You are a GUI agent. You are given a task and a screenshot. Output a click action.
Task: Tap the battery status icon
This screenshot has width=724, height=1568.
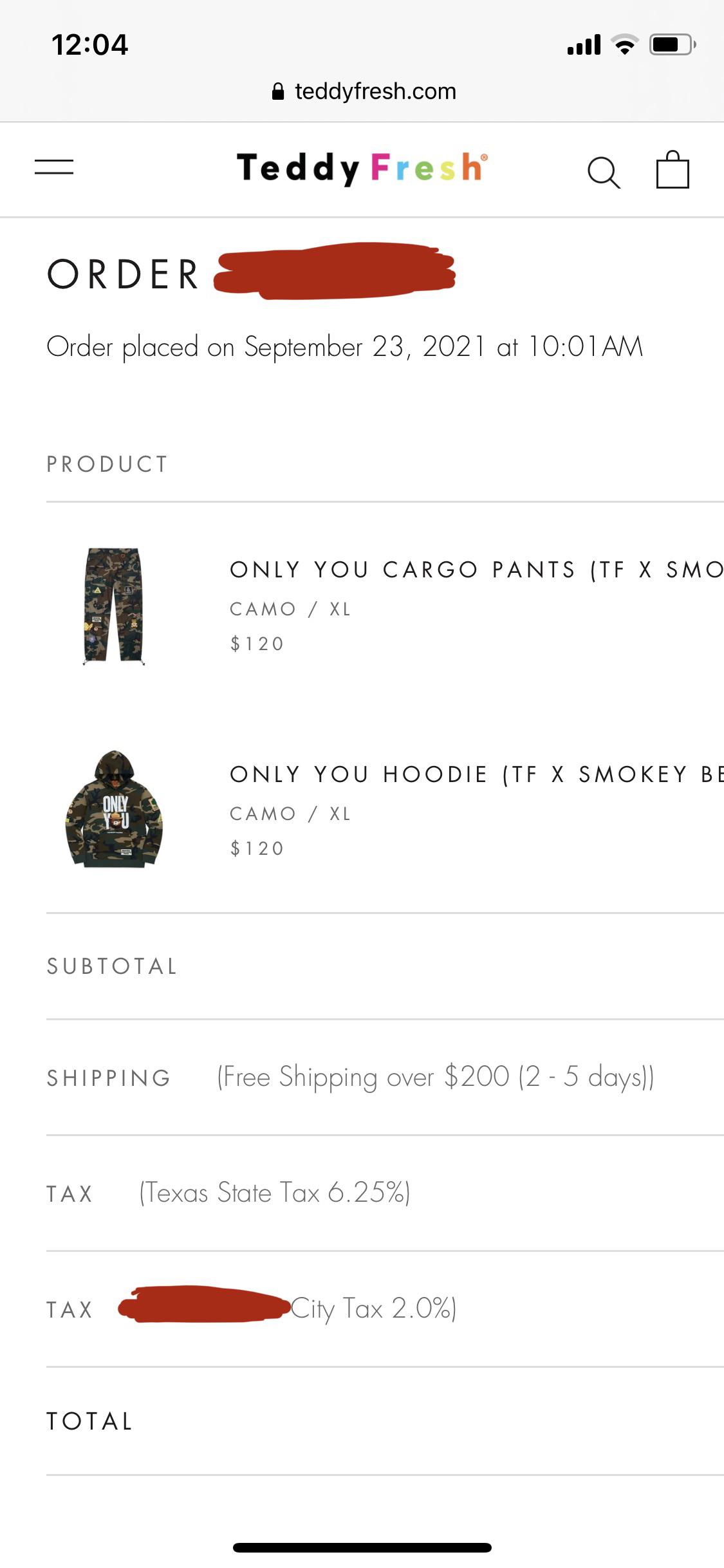pyautogui.click(x=672, y=44)
